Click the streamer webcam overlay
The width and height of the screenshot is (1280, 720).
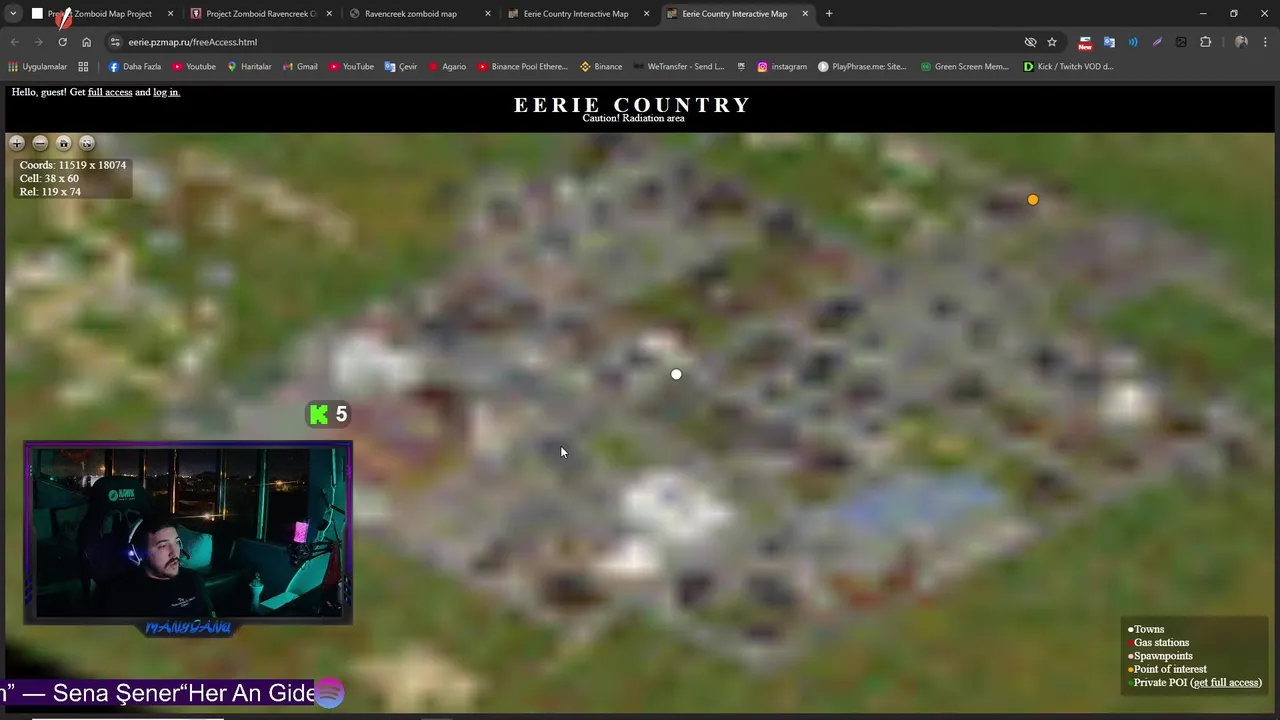pyautogui.click(x=188, y=533)
